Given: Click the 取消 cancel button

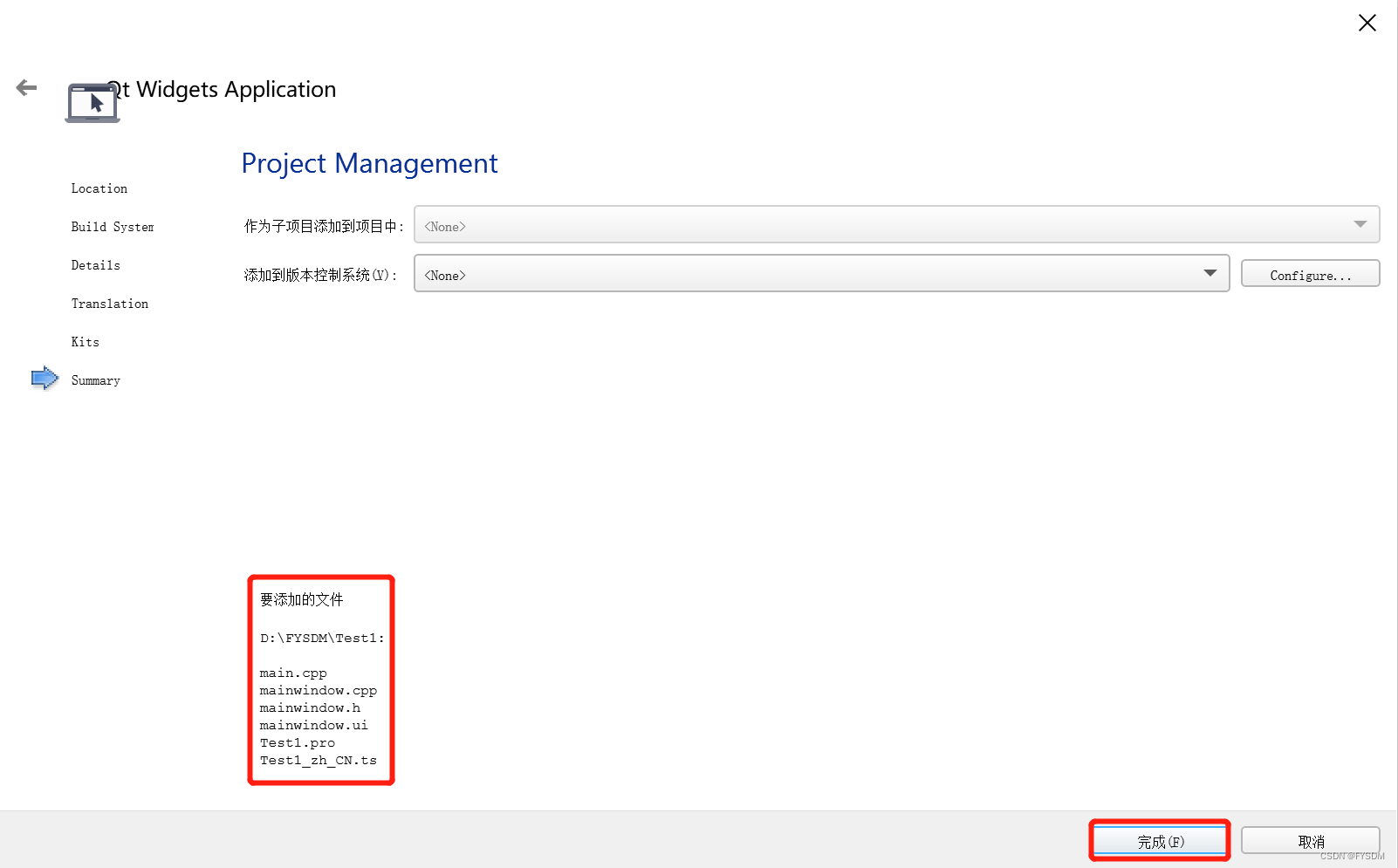Looking at the screenshot, I should tap(1310, 842).
